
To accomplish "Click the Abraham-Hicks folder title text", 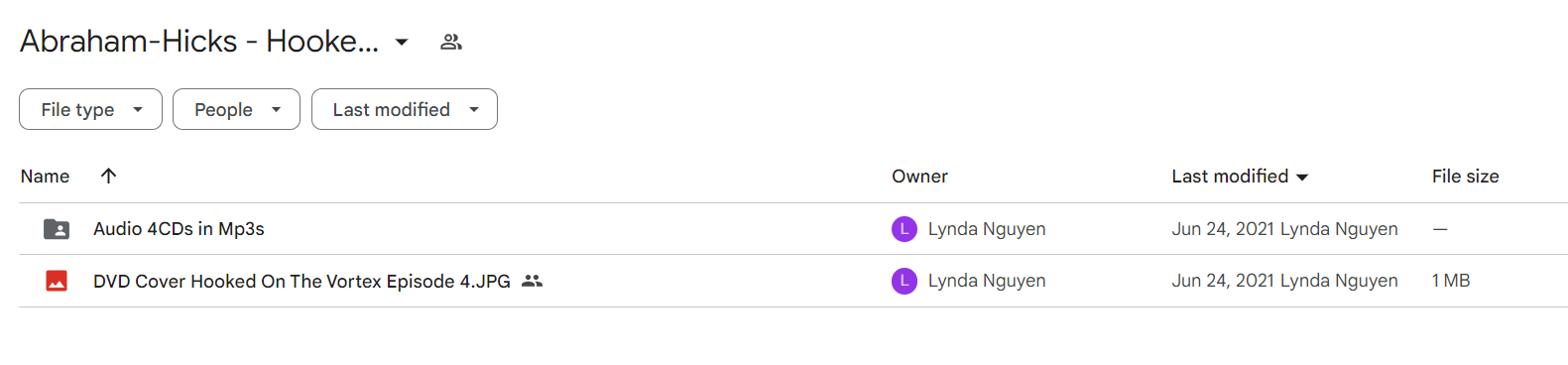I will 199,42.
